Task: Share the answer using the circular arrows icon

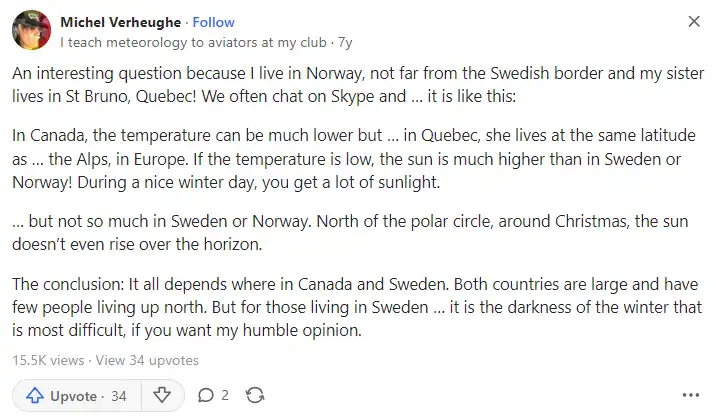Action: tap(255, 395)
